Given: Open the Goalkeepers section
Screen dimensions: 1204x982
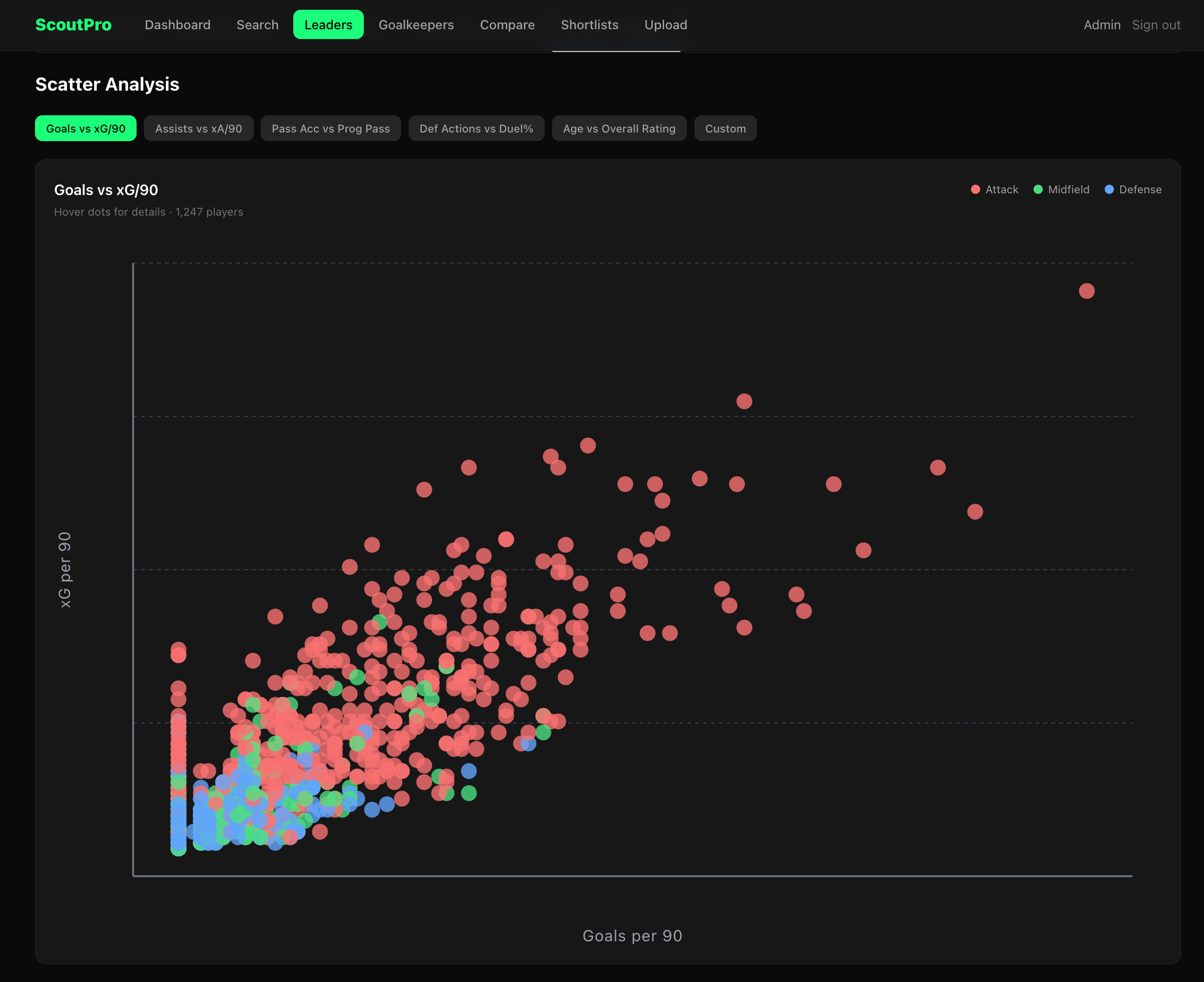Looking at the screenshot, I should tap(416, 25).
